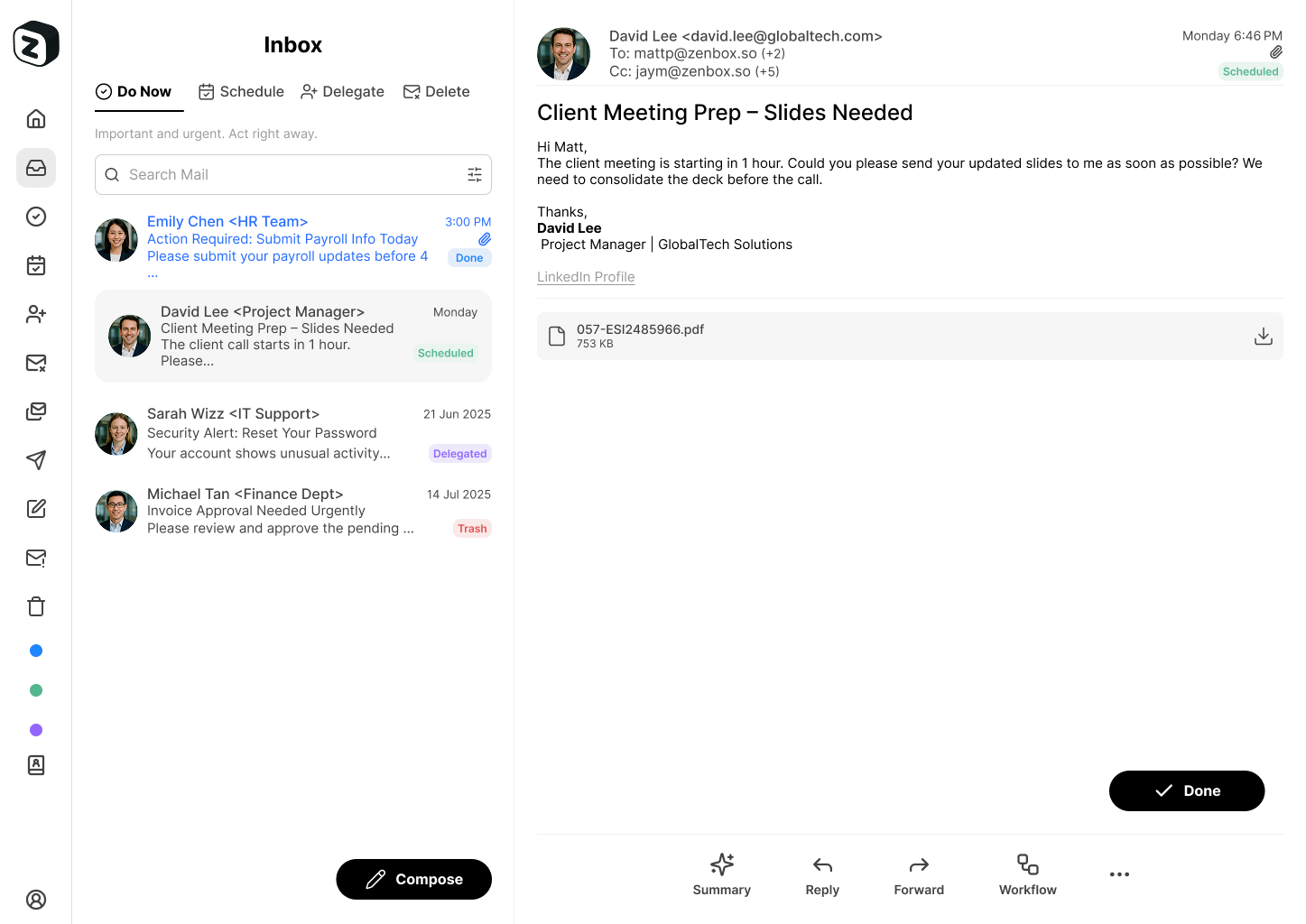Open the more options ellipsis menu
The width and height of the screenshot is (1306, 924).
click(1119, 873)
